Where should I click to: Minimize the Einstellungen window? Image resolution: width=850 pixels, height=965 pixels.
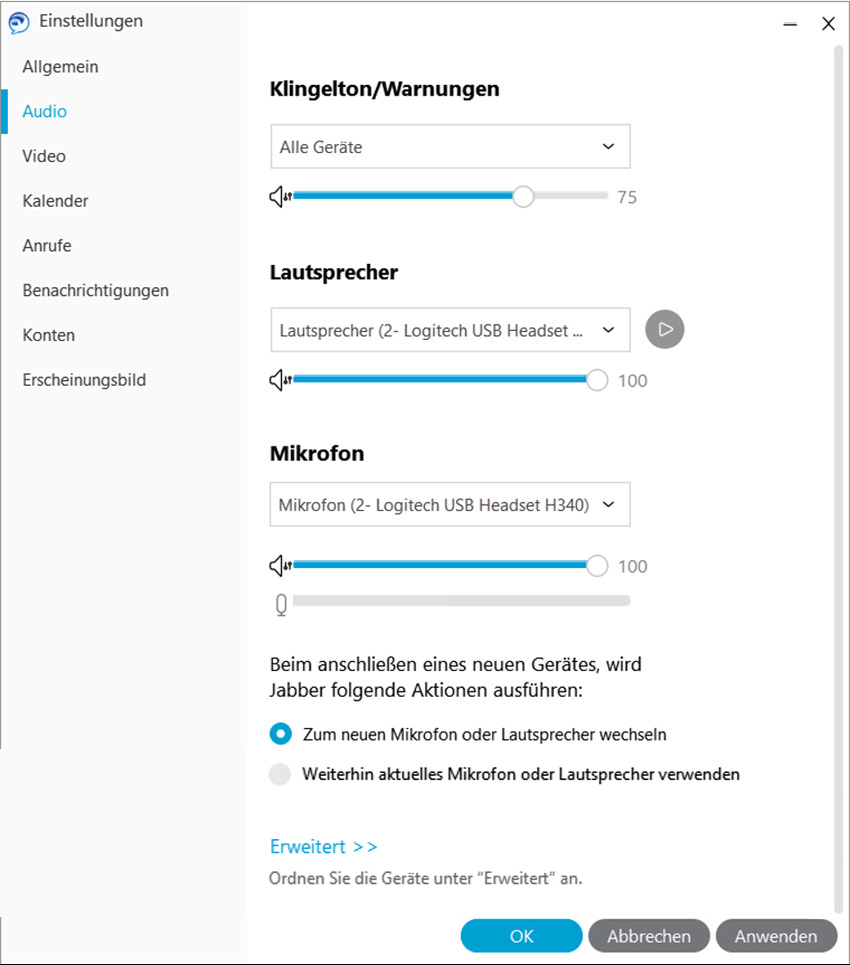pyautogui.click(x=790, y=24)
